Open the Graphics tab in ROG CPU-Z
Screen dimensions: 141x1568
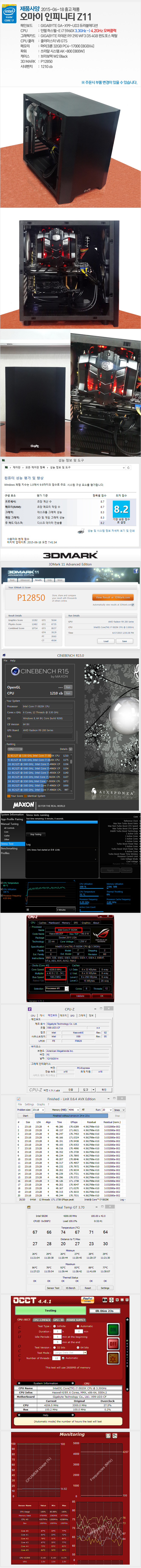86,923
